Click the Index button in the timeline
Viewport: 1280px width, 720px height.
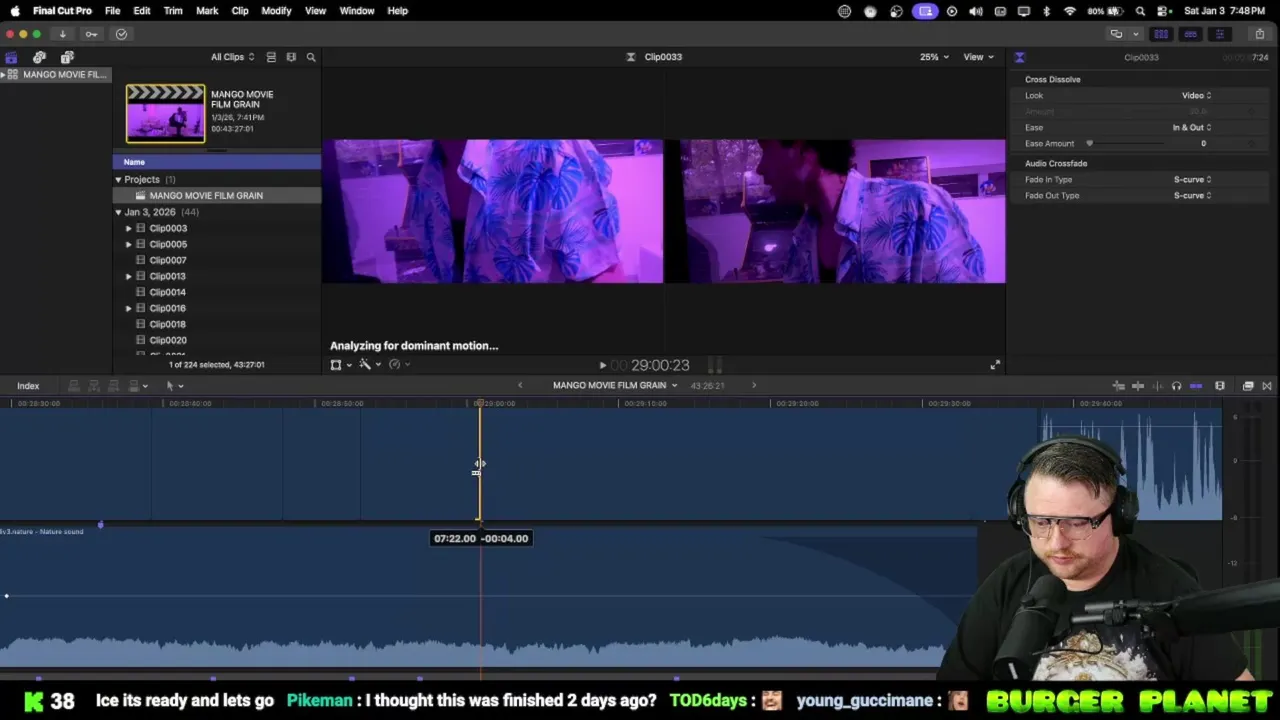coord(28,386)
